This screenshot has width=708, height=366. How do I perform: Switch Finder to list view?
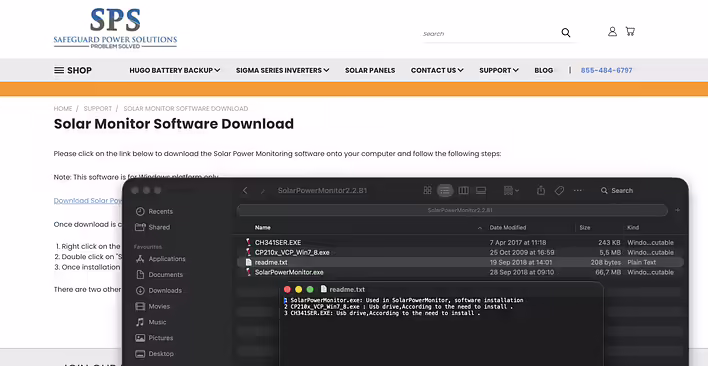[x=445, y=190]
